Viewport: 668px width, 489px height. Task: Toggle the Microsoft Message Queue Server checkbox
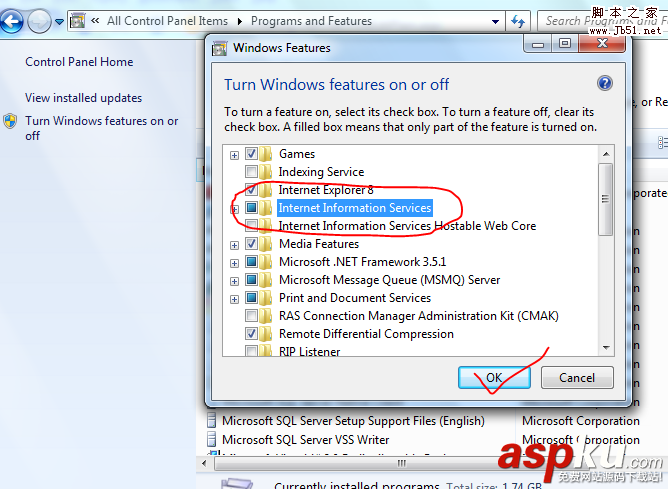coord(251,279)
